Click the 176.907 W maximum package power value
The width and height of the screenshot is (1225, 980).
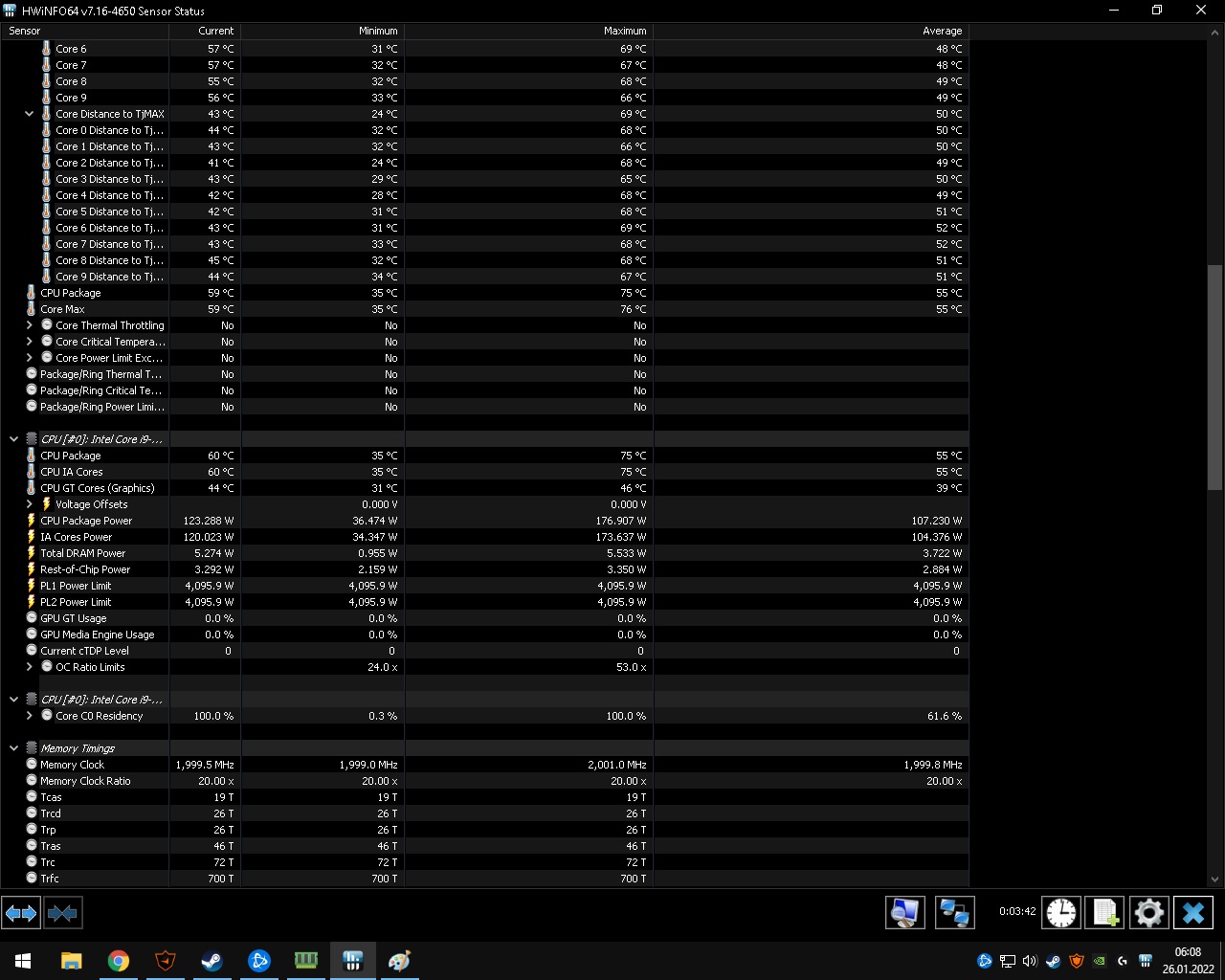[x=621, y=521]
